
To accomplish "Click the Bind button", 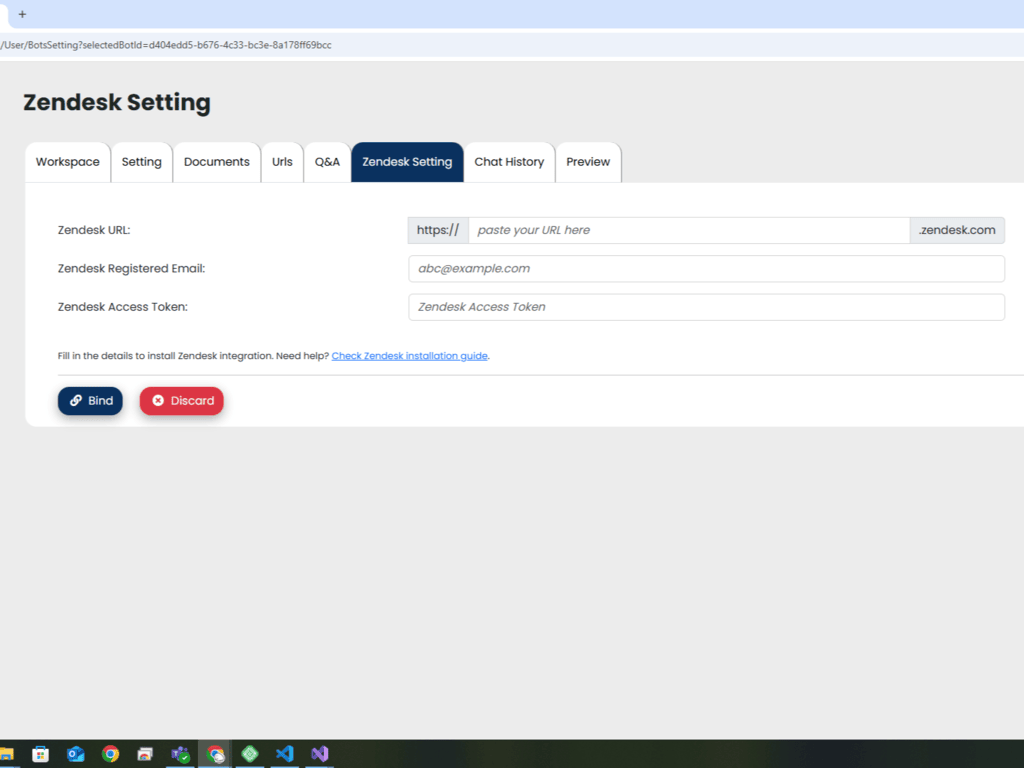I will point(90,401).
